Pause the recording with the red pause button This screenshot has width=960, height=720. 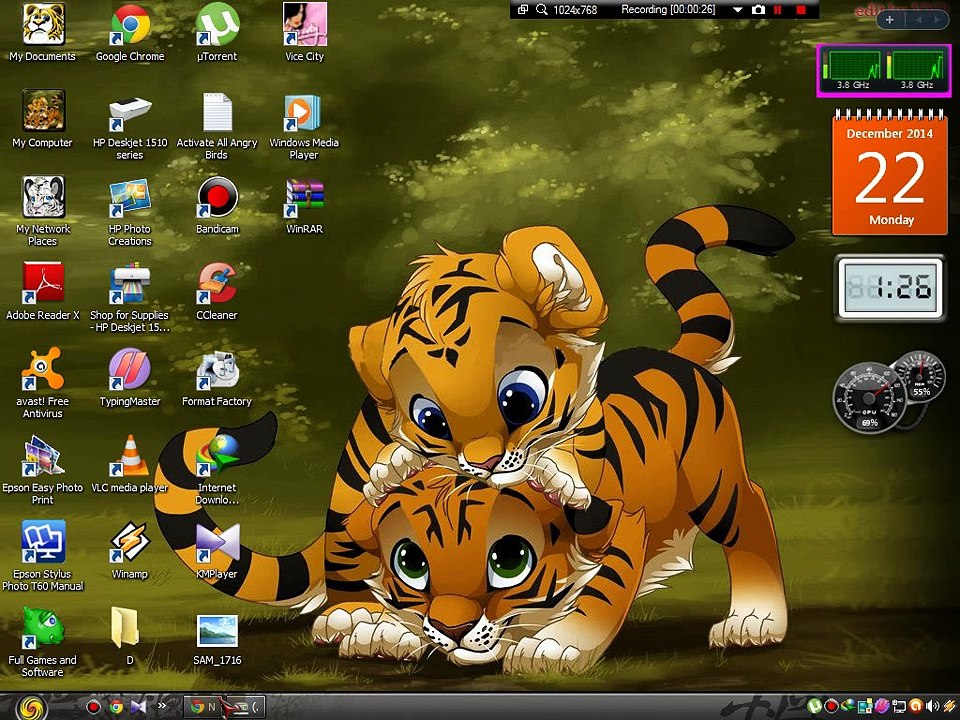click(778, 9)
